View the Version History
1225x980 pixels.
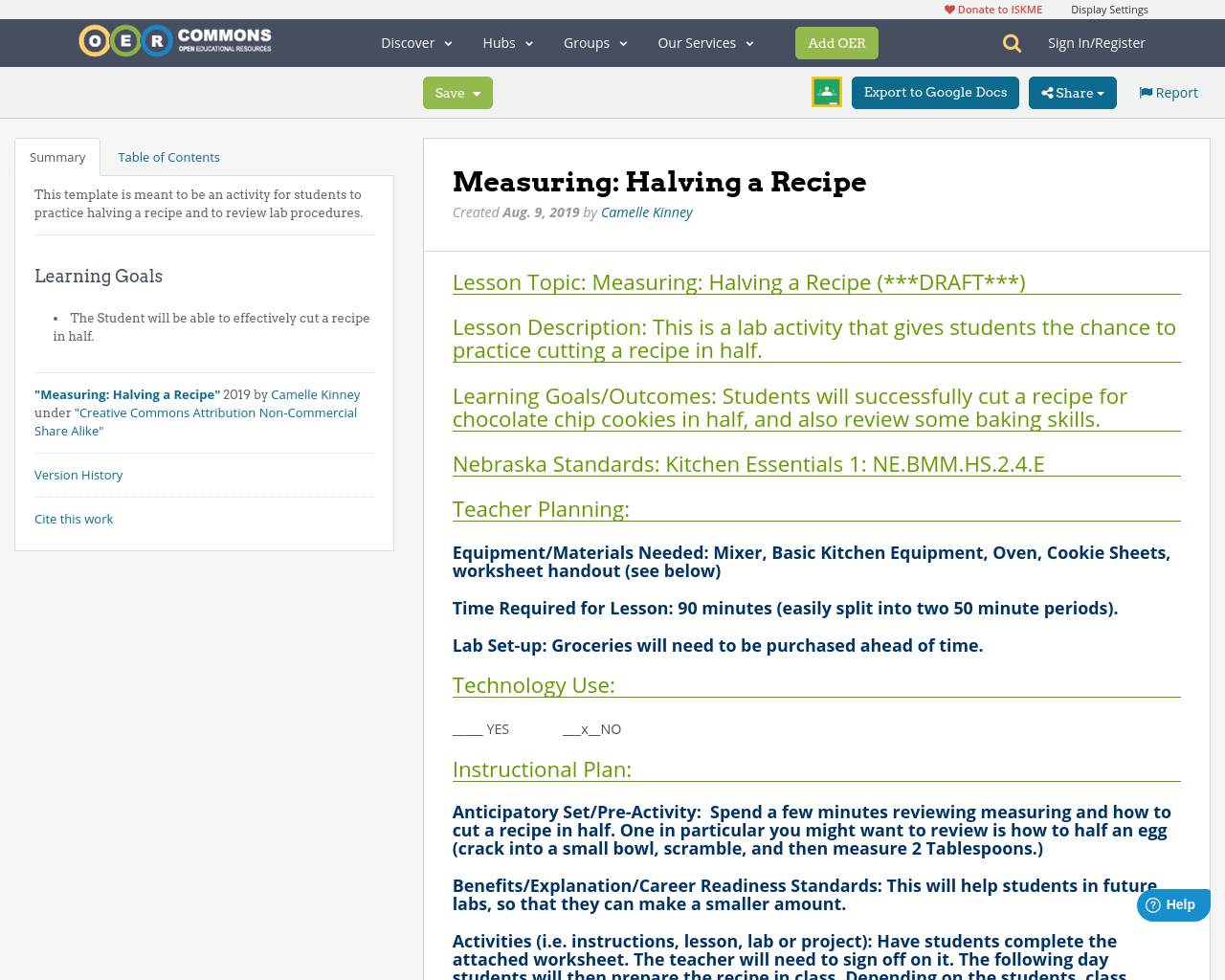click(78, 474)
